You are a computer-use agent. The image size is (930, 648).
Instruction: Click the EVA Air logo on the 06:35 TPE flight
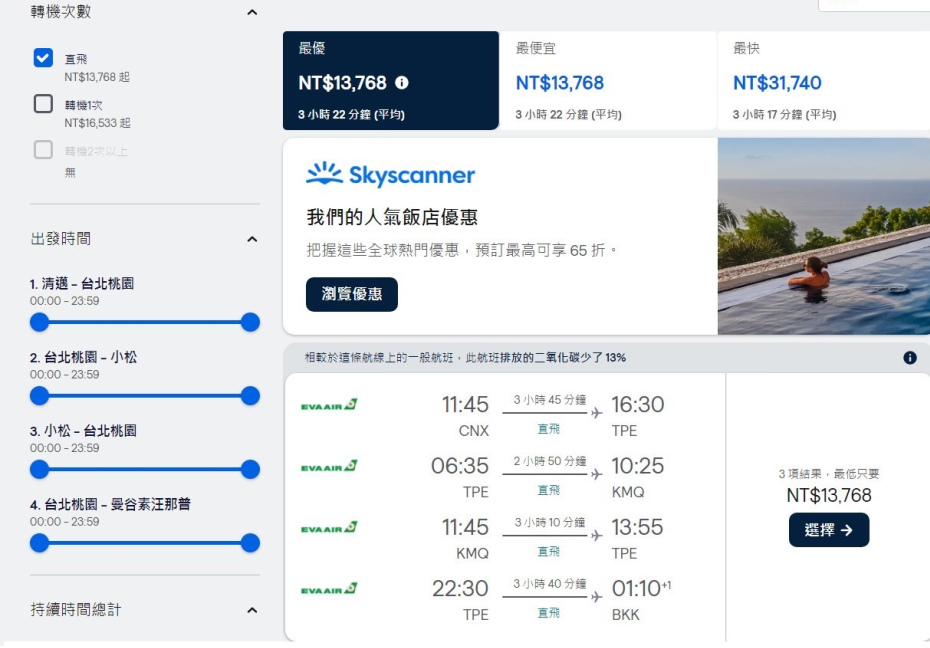(x=329, y=467)
